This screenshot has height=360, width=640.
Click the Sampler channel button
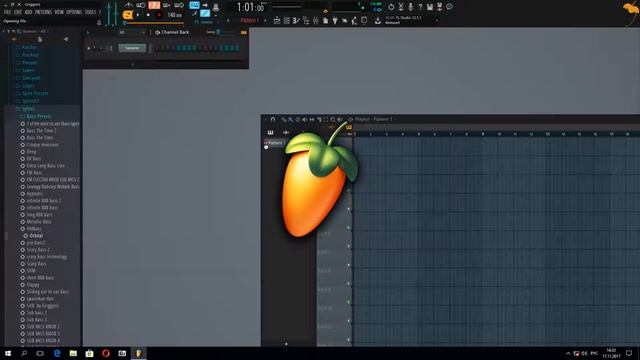pos(132,48)
